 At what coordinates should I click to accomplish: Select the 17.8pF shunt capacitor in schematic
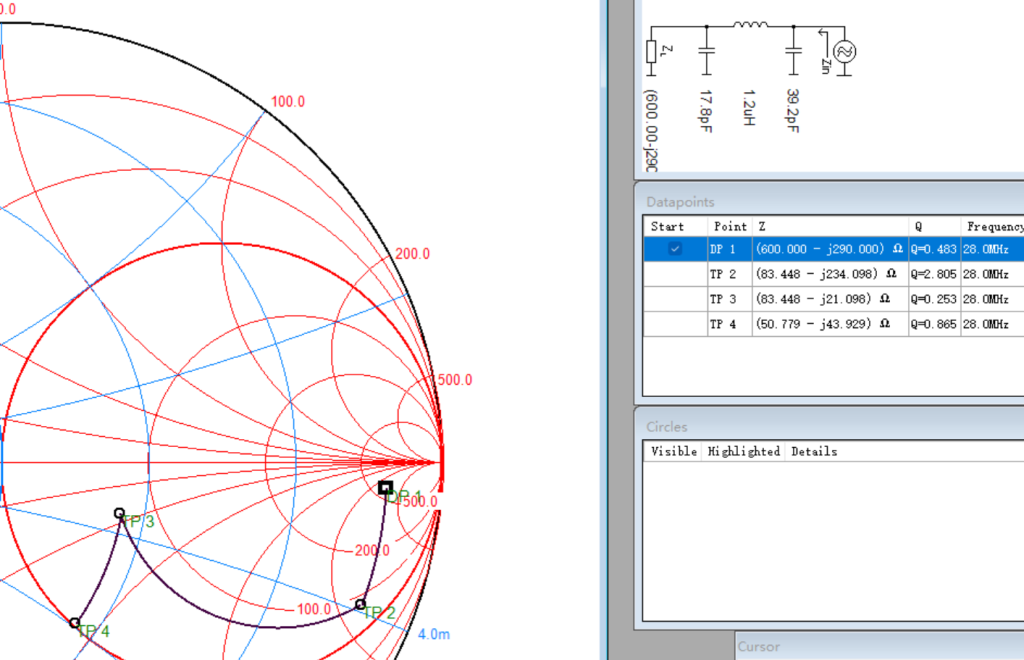coord(706,51)
